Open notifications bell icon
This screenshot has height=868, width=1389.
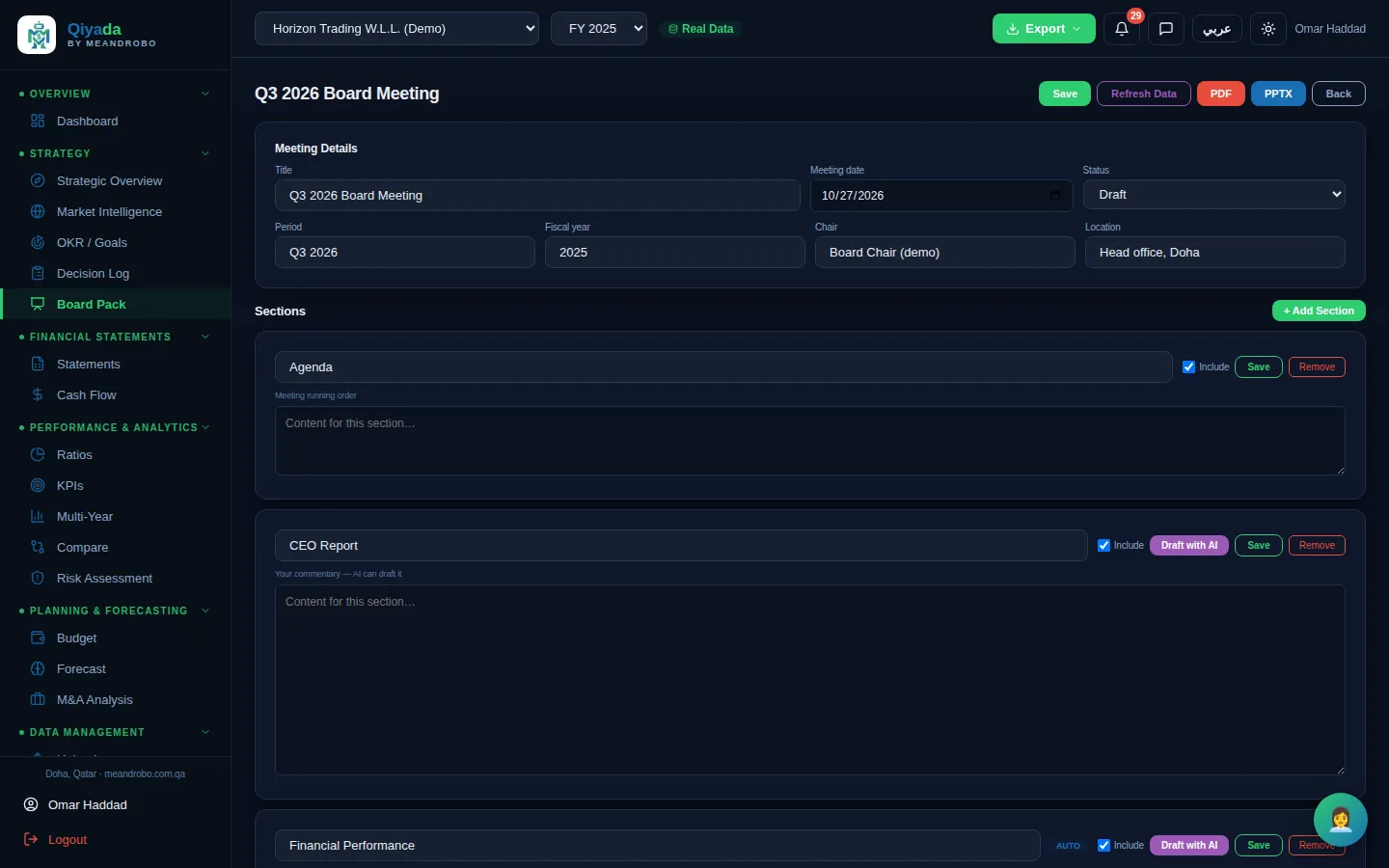[x=1121, y=29]
